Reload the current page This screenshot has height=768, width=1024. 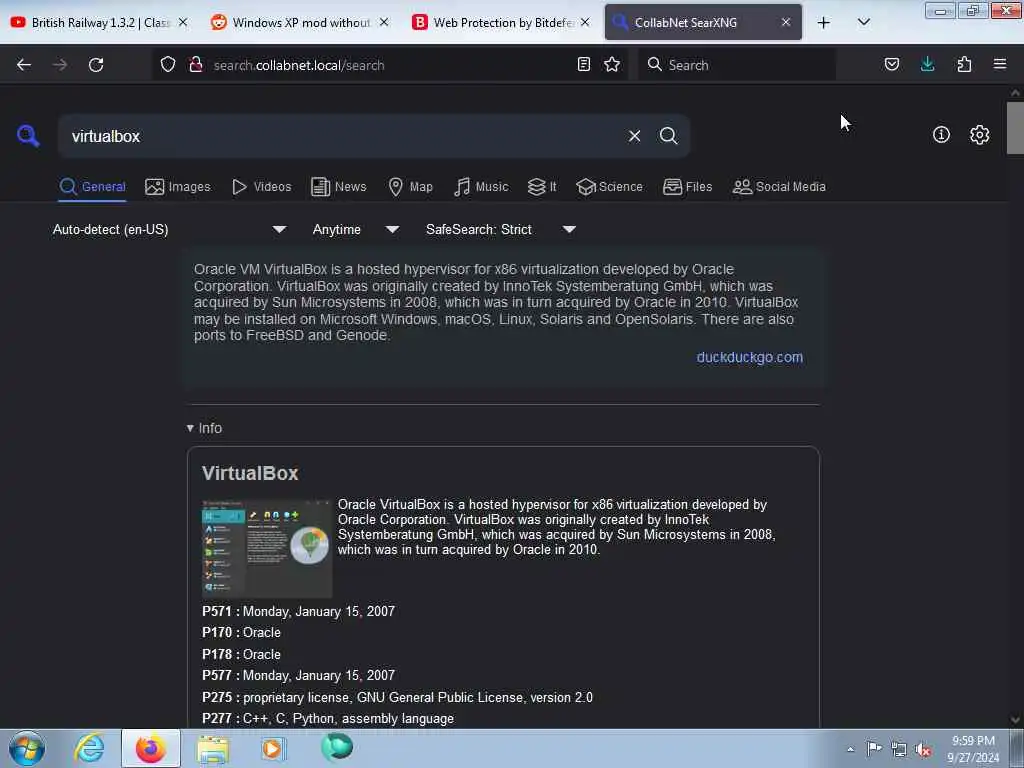(x=96, y=65)
